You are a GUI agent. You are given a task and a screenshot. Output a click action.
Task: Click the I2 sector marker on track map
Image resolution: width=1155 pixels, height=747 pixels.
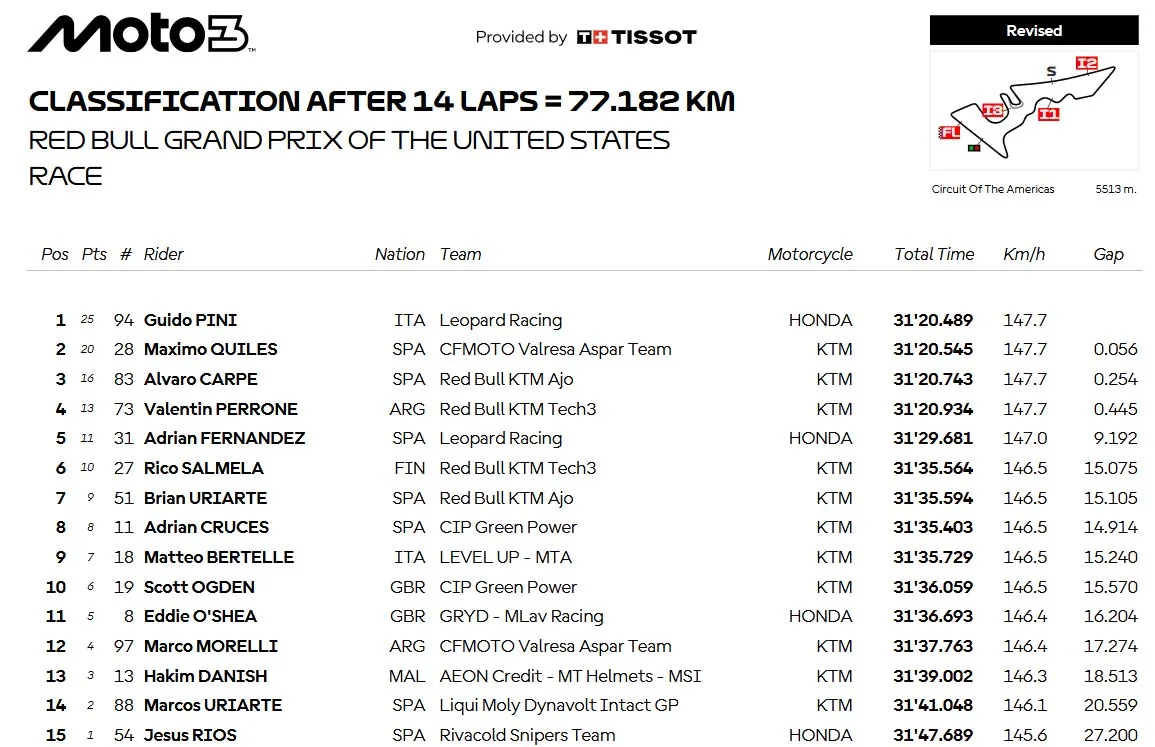pyautogui.click(x=1086, y=63)
